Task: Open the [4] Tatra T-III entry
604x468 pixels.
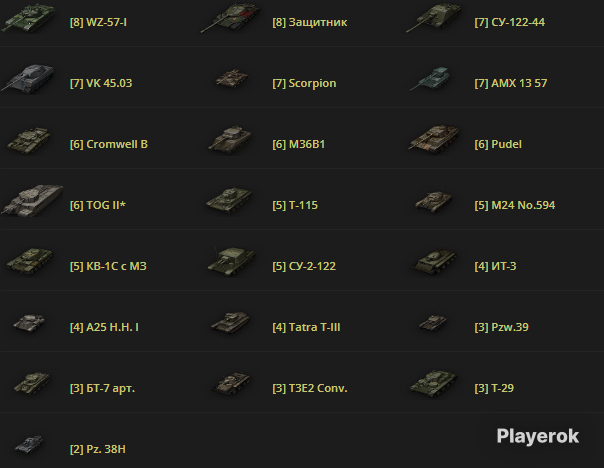Action: click(x=306, y=327)
